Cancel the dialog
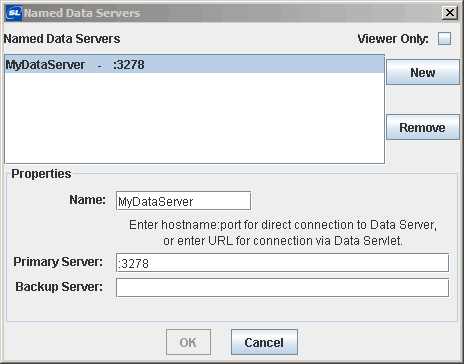 (x=264, y=342)
